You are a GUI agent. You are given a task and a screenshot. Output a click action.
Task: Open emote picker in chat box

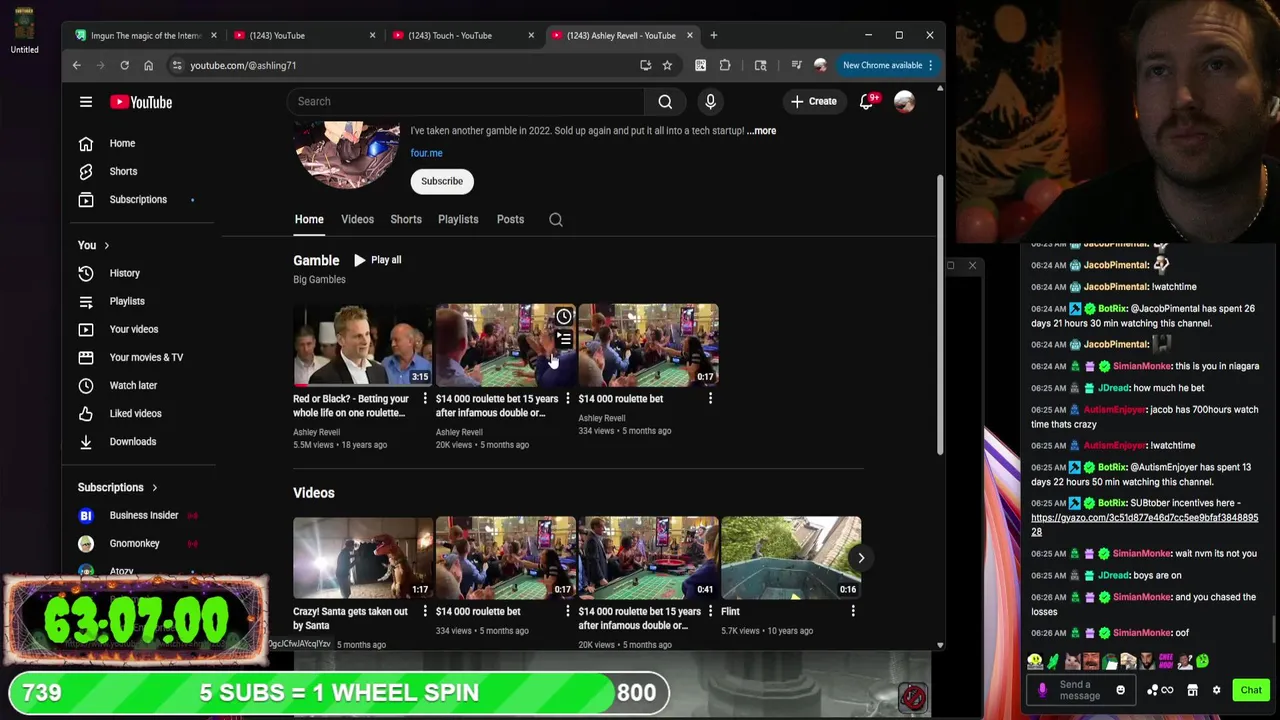point(1120,690)
